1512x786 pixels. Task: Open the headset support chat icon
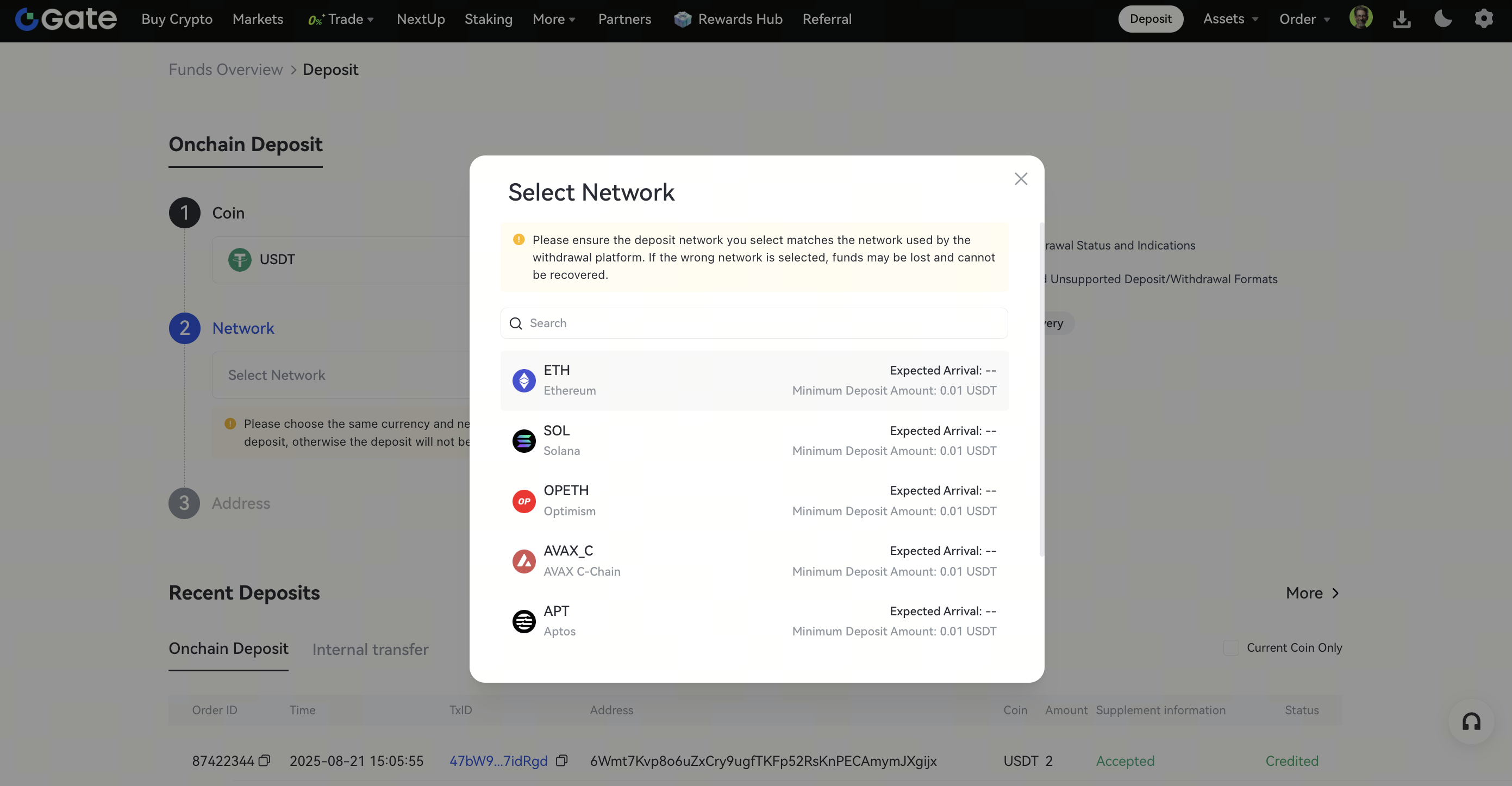click(x=1471, y=721)
